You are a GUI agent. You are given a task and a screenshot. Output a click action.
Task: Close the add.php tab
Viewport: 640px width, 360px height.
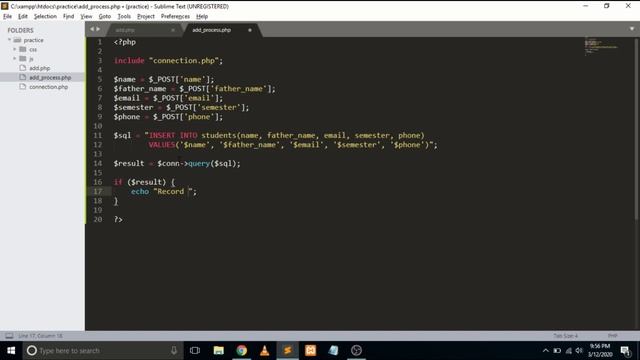tap(173, 30)
